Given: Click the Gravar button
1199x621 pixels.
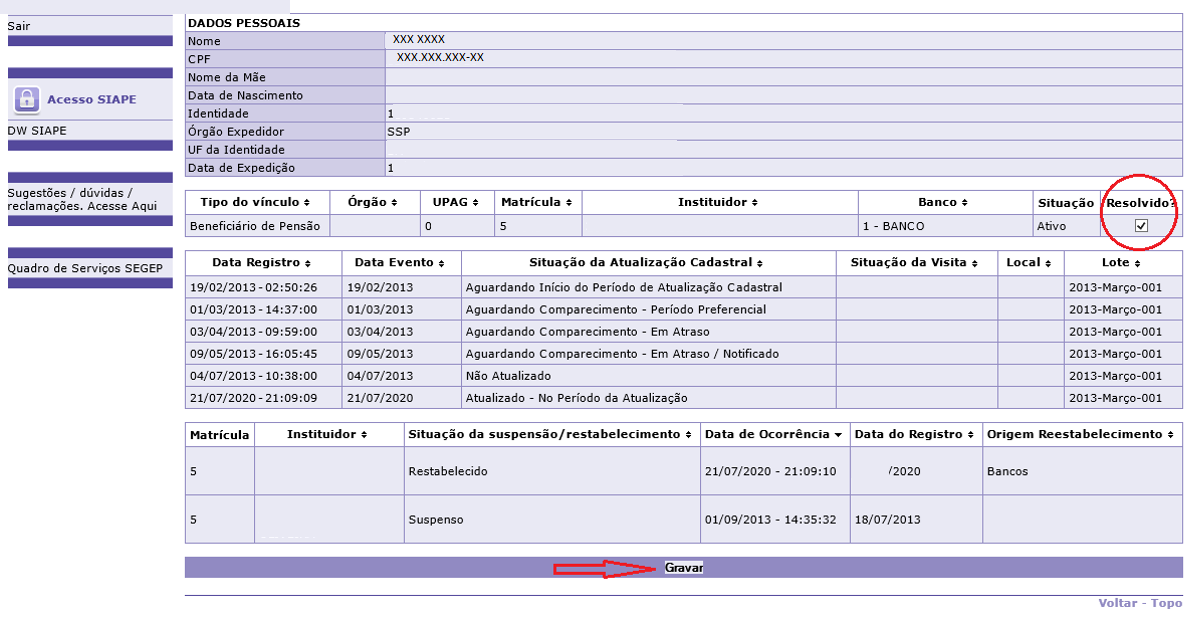Looking at the screenshot, I should (684, 567).
